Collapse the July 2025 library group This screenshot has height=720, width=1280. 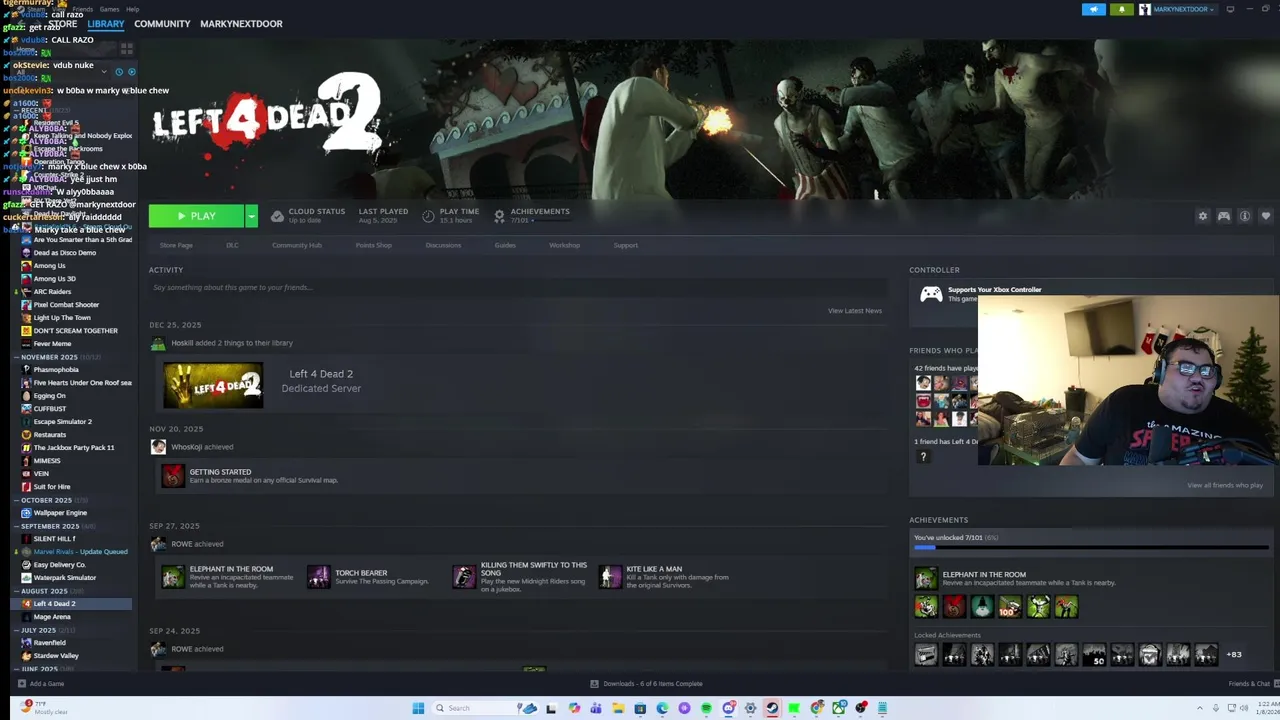click(16, 630)
